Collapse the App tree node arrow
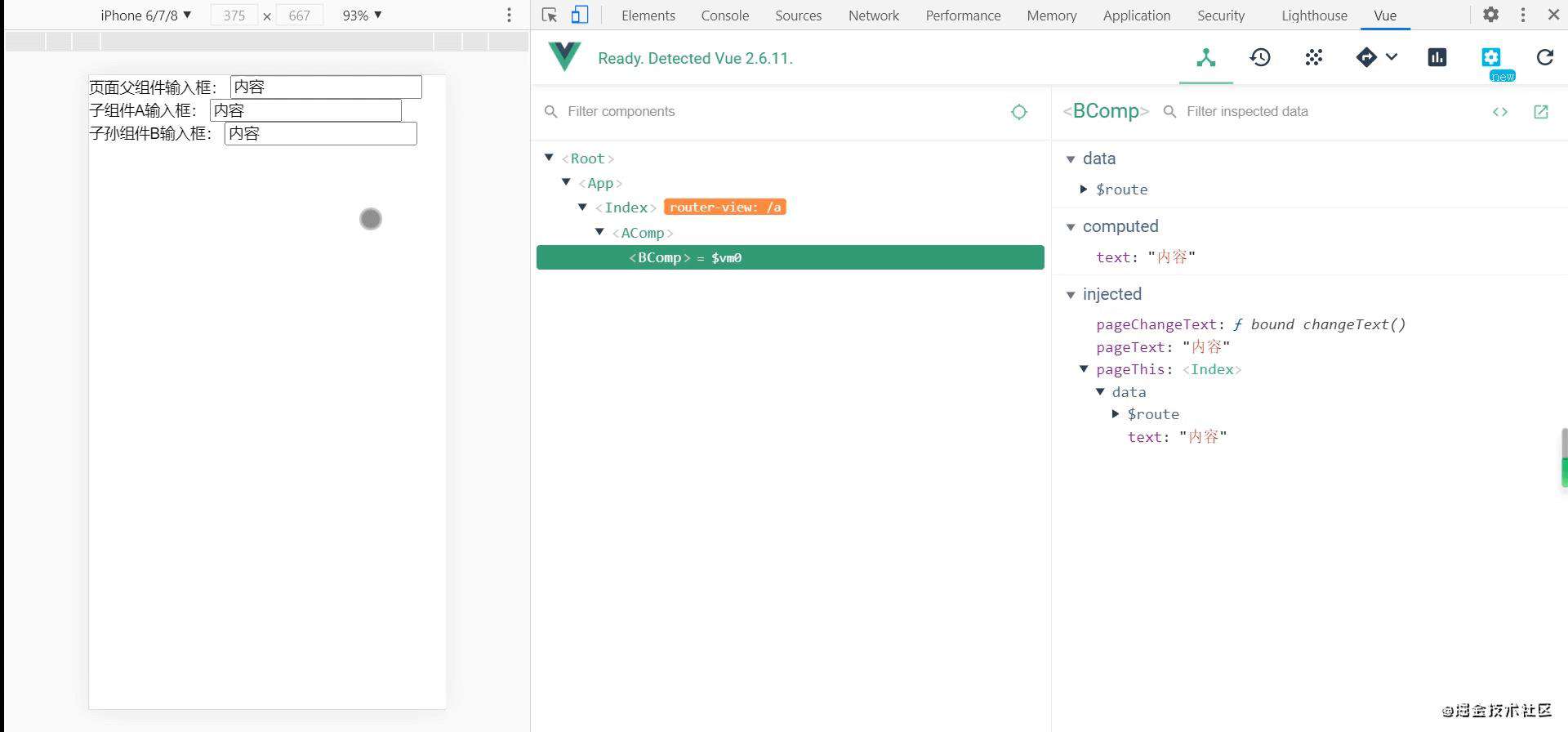 point(566,181)
